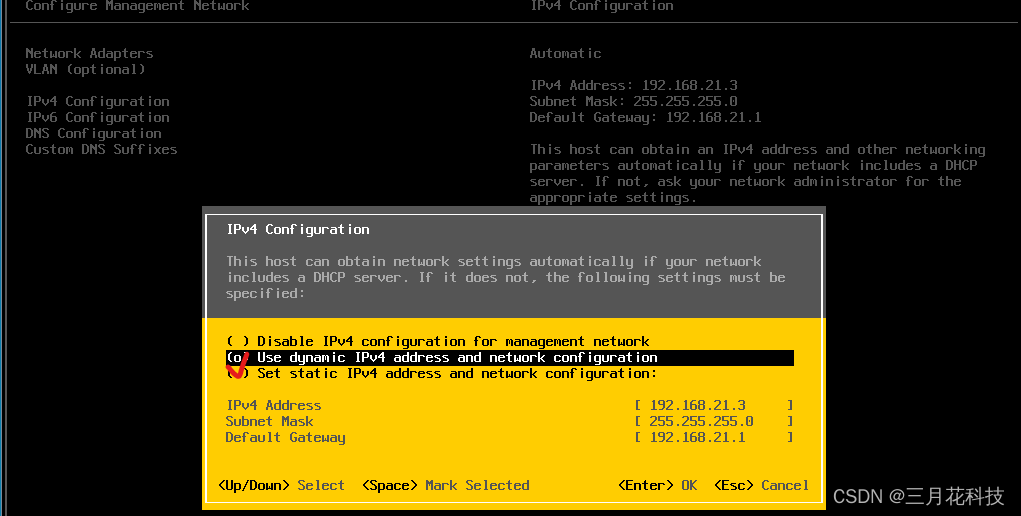
Task: Select Disable IPv4 configuration radio option
Action: tap(438, 341)
